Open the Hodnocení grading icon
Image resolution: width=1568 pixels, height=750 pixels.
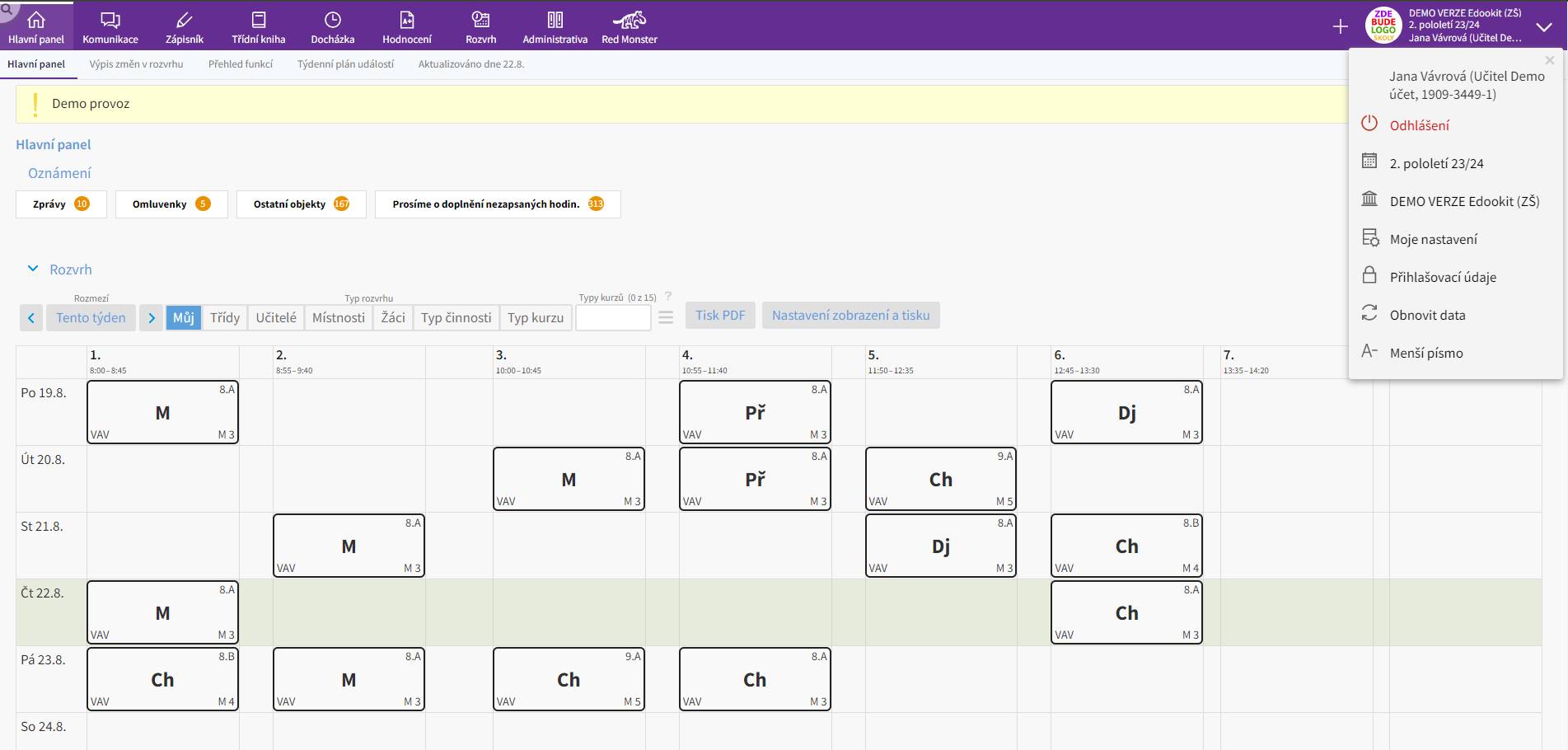[407, 20]
